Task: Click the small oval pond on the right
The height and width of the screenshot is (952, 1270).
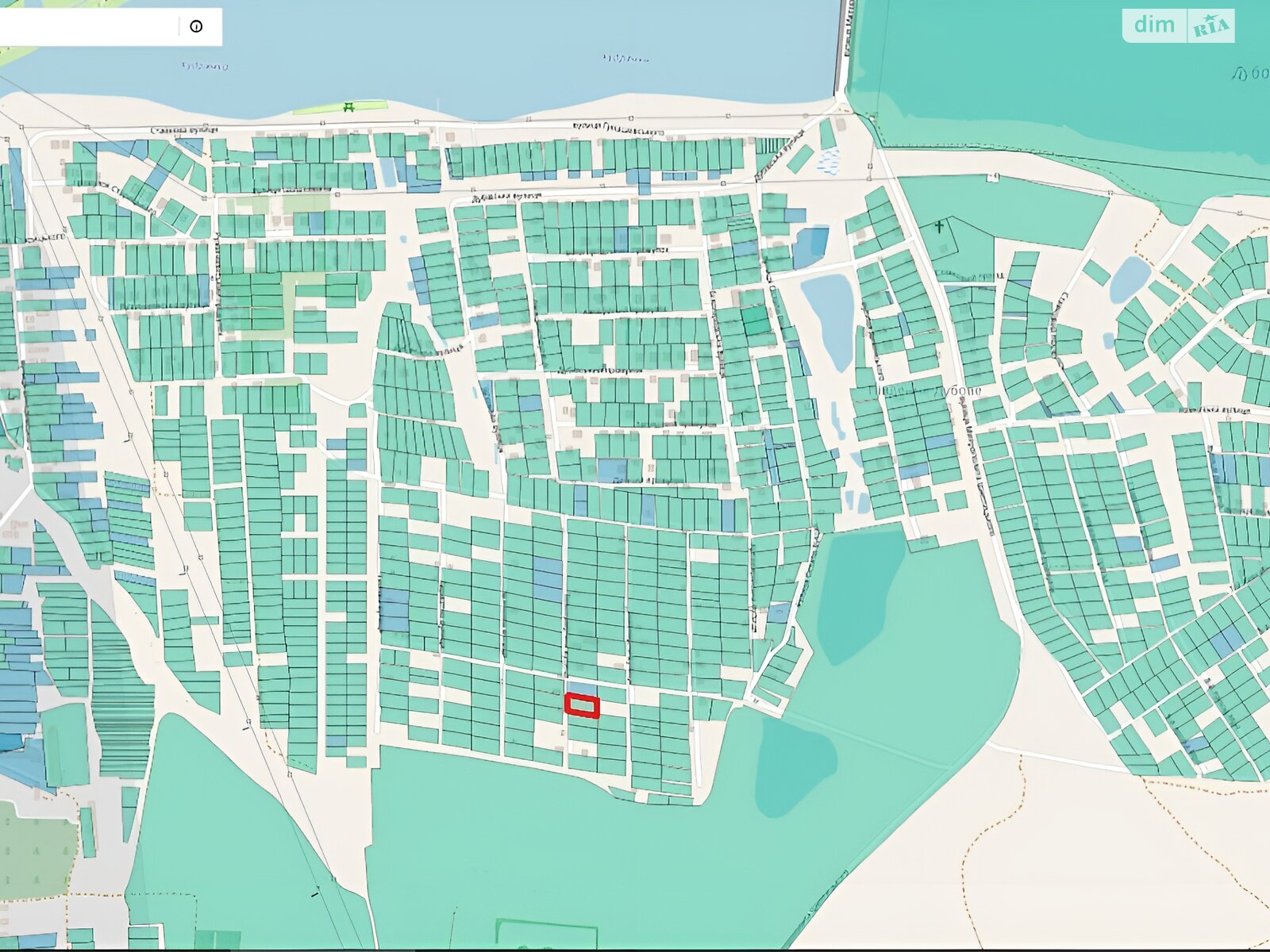Action: (1130, 278)
